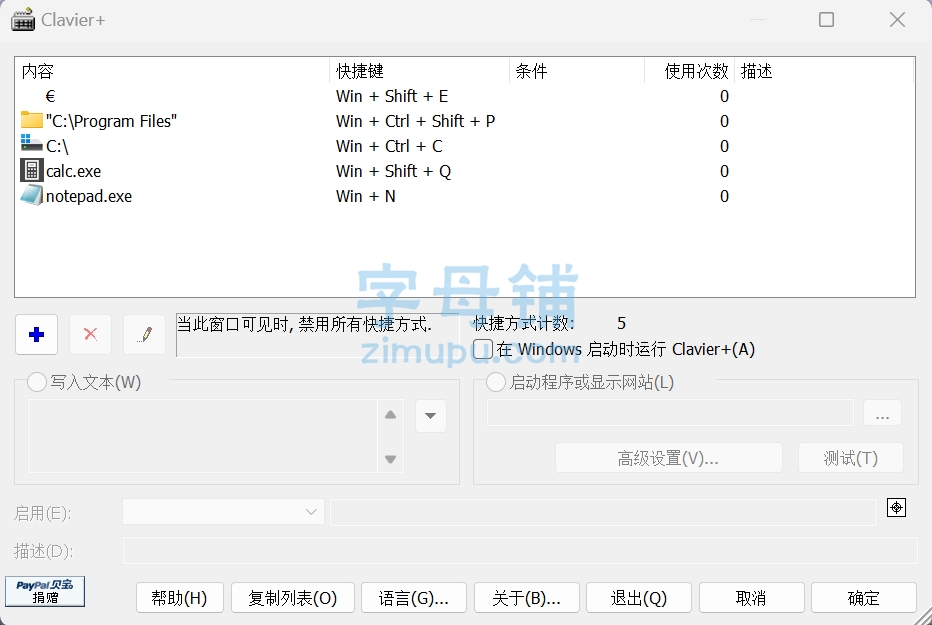Screen dimensions: 932x625
Task: Click the calc.exe calculator icon
Action: [x=32, y=170]
